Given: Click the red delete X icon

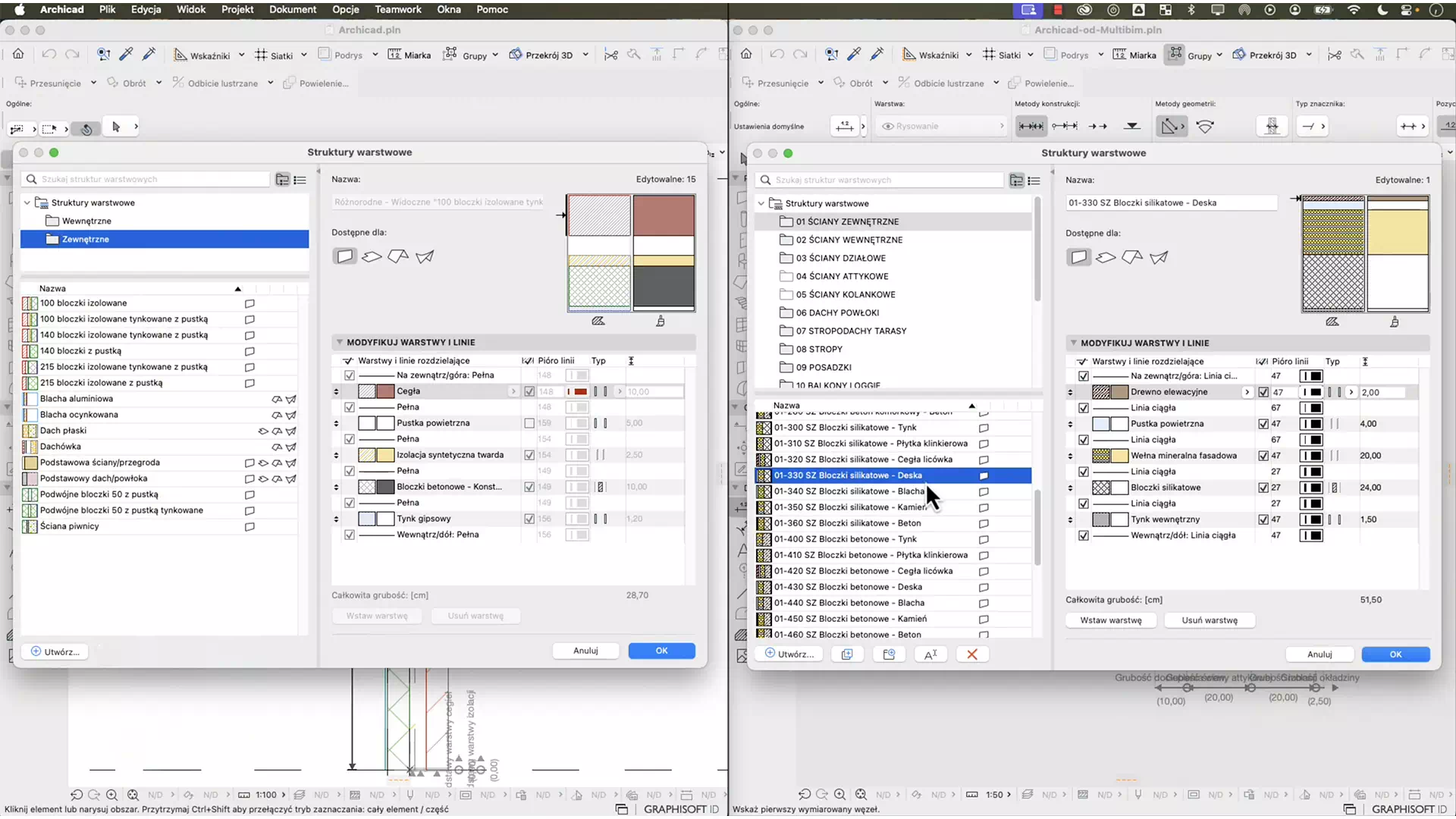Looking at the screenshot, I should pyautogui.click(x=971, y=654).
